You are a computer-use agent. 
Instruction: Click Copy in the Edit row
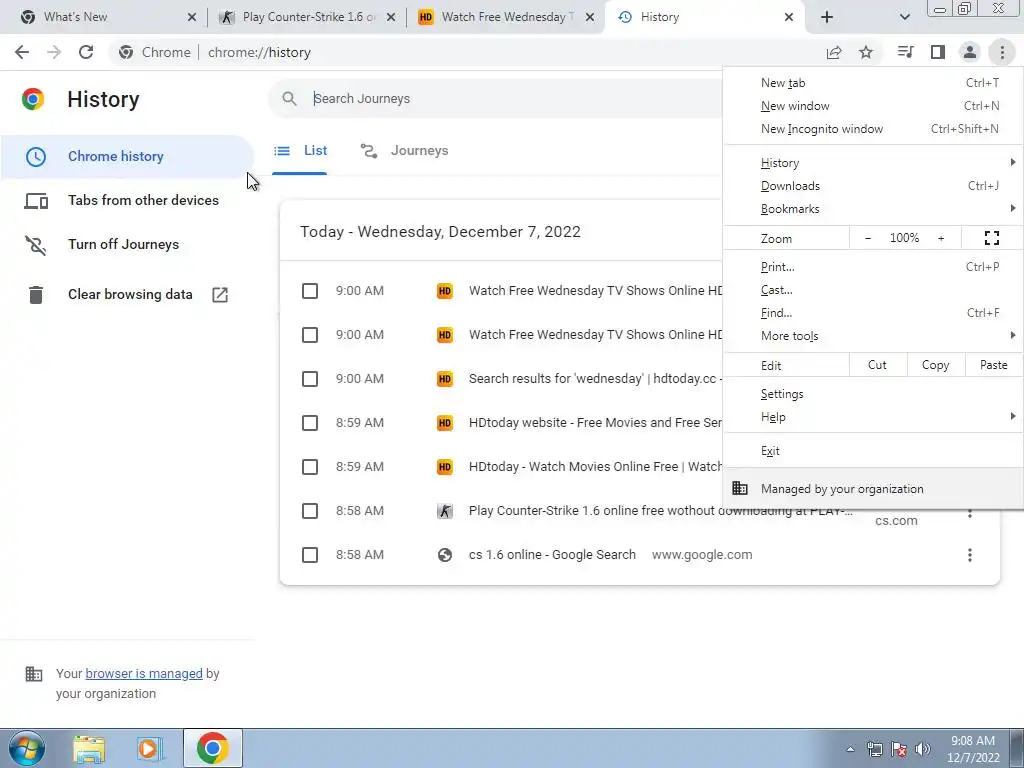936,365
